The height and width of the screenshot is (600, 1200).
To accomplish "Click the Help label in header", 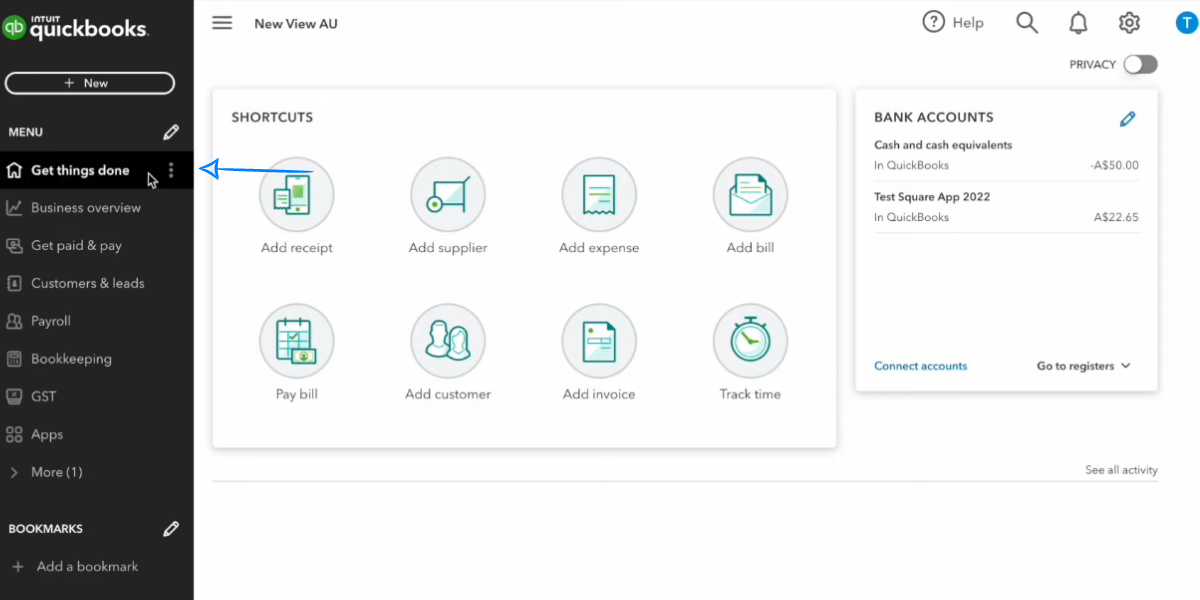I will tap(968, 23).
